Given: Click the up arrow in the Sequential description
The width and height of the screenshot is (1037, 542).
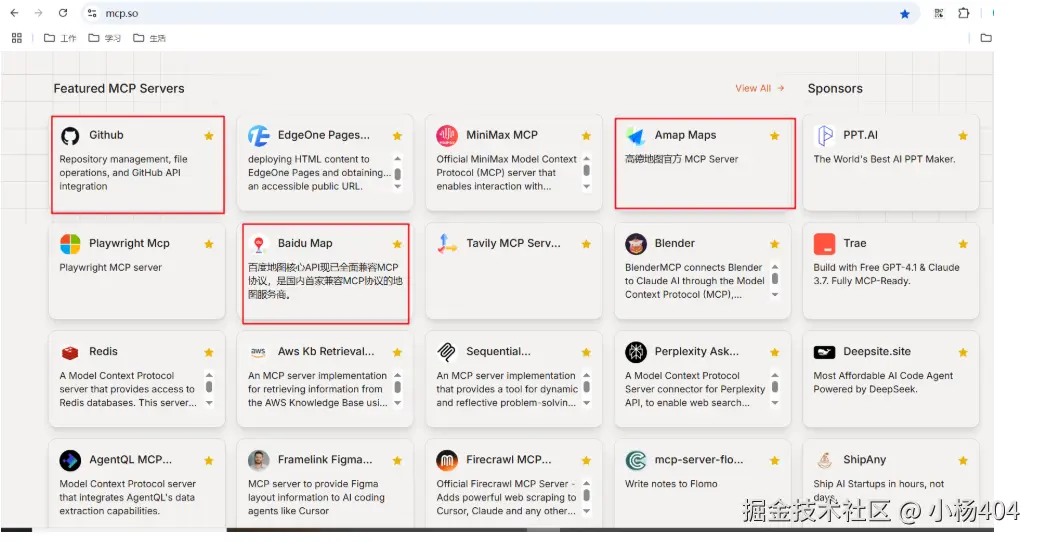Looking at the screenshot, I should (587, 375).
